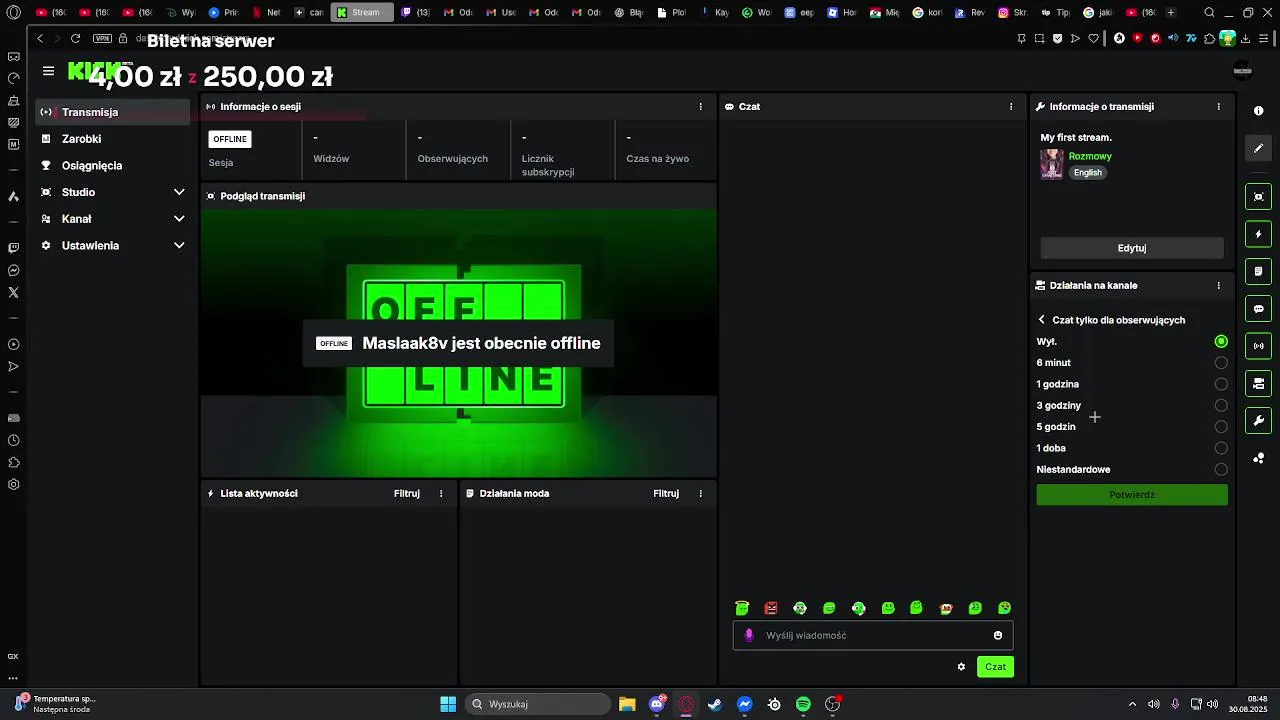
Task: Open the hamburger menu beside Kick logo
Action: click(x=48, y=71)
